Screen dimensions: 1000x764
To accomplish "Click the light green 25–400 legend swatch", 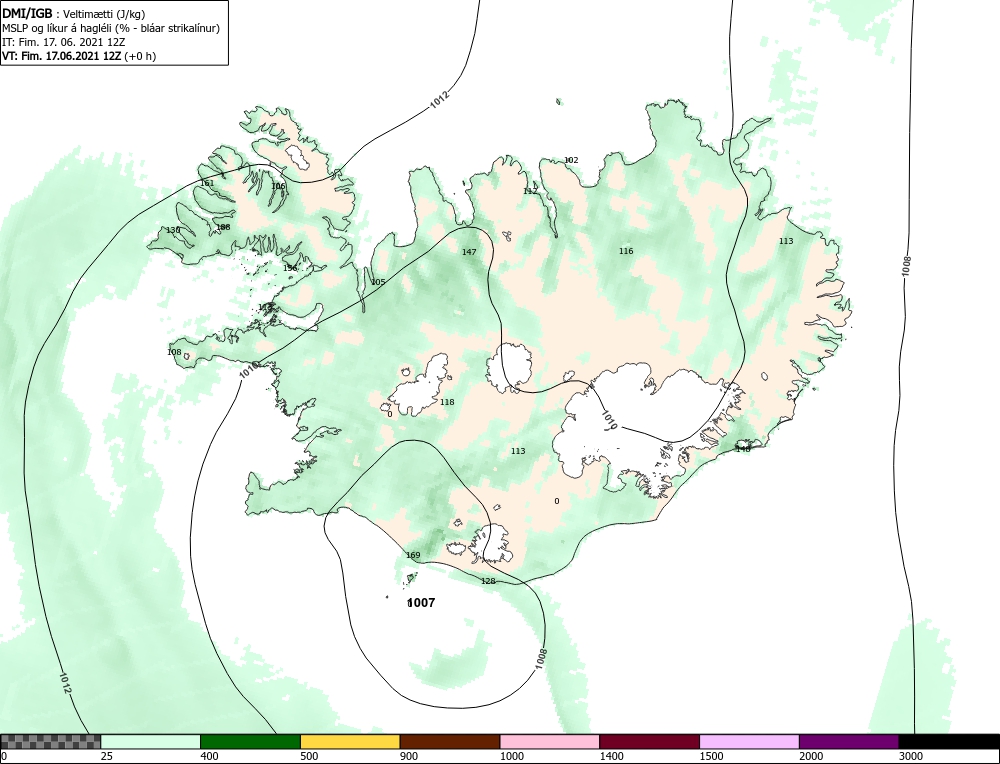I will [x=151, y=742].
